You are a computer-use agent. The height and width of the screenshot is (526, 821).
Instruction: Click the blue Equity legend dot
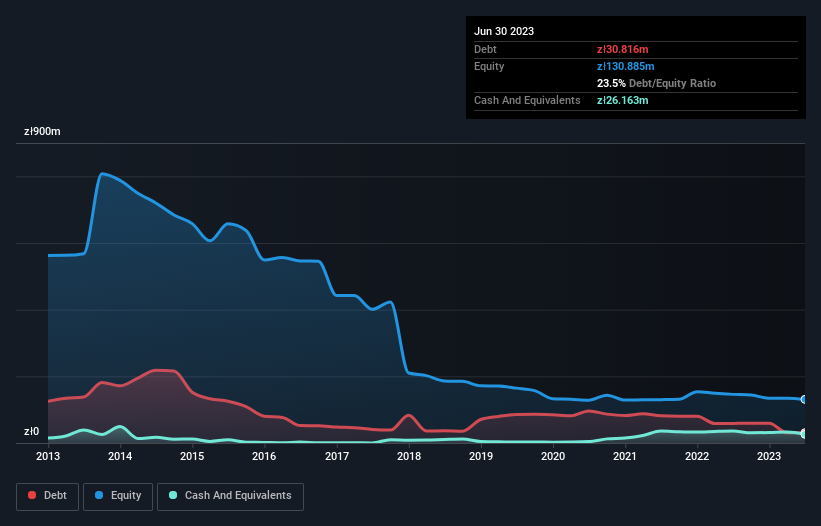point(99,495)
